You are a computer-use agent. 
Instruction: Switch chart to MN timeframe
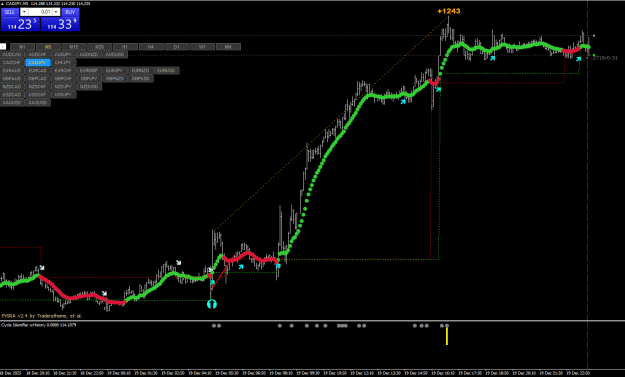[x=228, y=47]
